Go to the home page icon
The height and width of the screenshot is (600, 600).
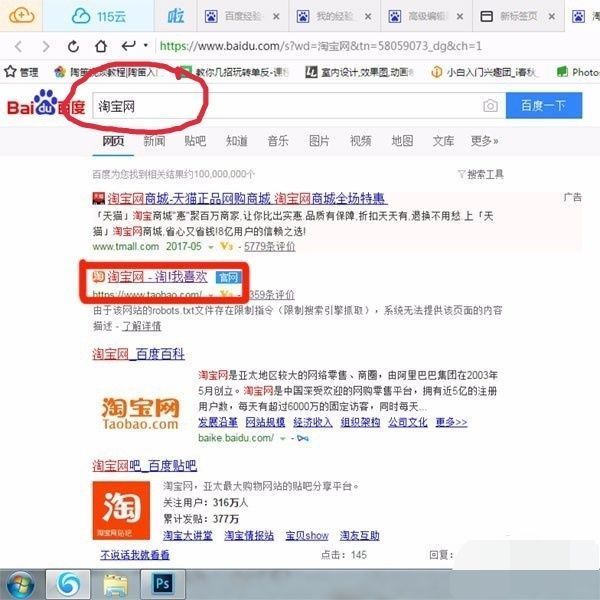(101, 47)
